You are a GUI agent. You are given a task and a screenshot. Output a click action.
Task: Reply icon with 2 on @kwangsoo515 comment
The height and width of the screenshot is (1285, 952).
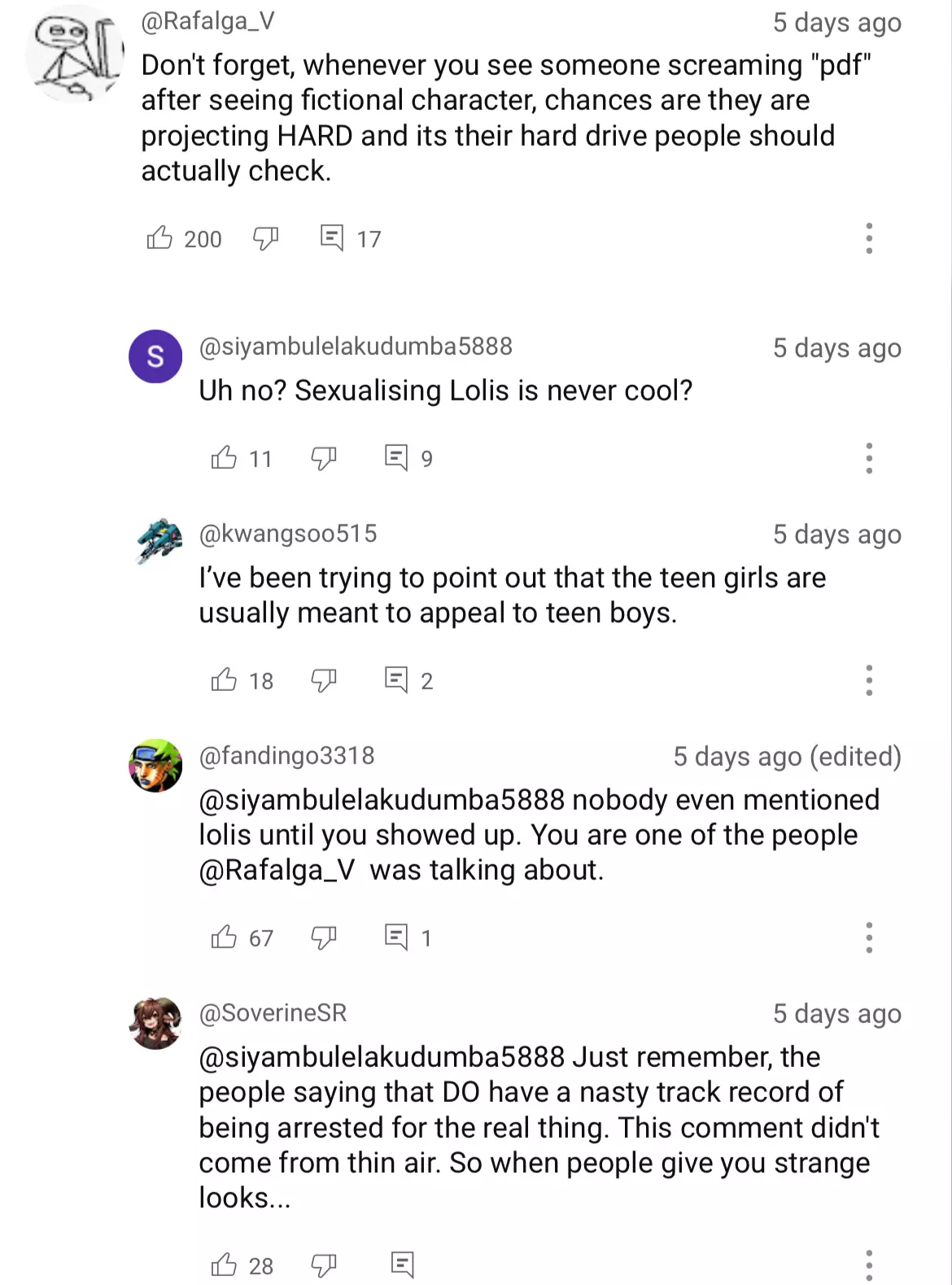[396, 680]
